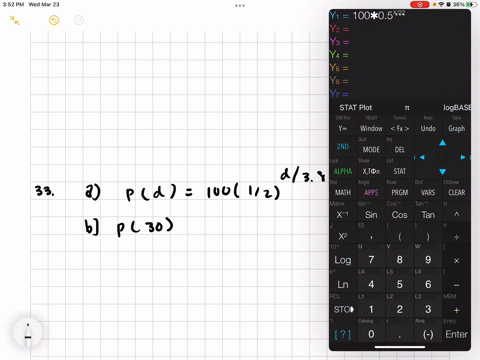Click the logBASE shortcut label
Image resolution: width=480 pixels, height=360 pixels.
[x=457, y=108]
